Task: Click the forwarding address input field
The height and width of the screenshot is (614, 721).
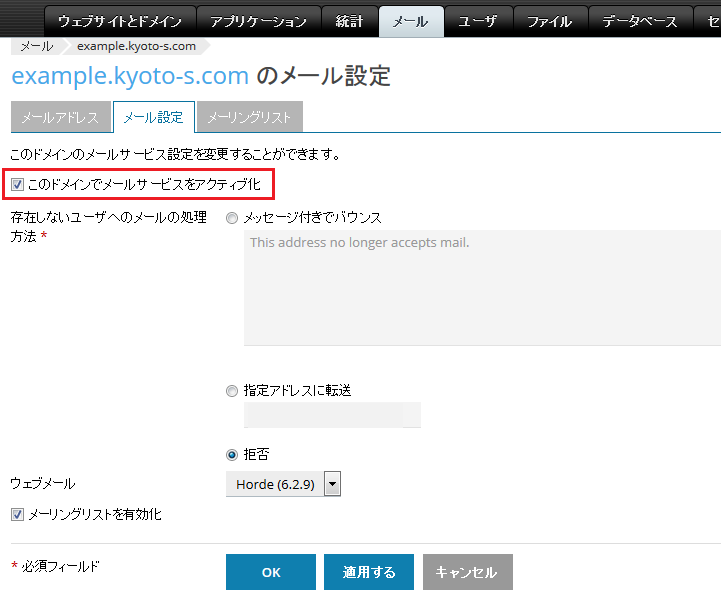Action: point(332,415)
